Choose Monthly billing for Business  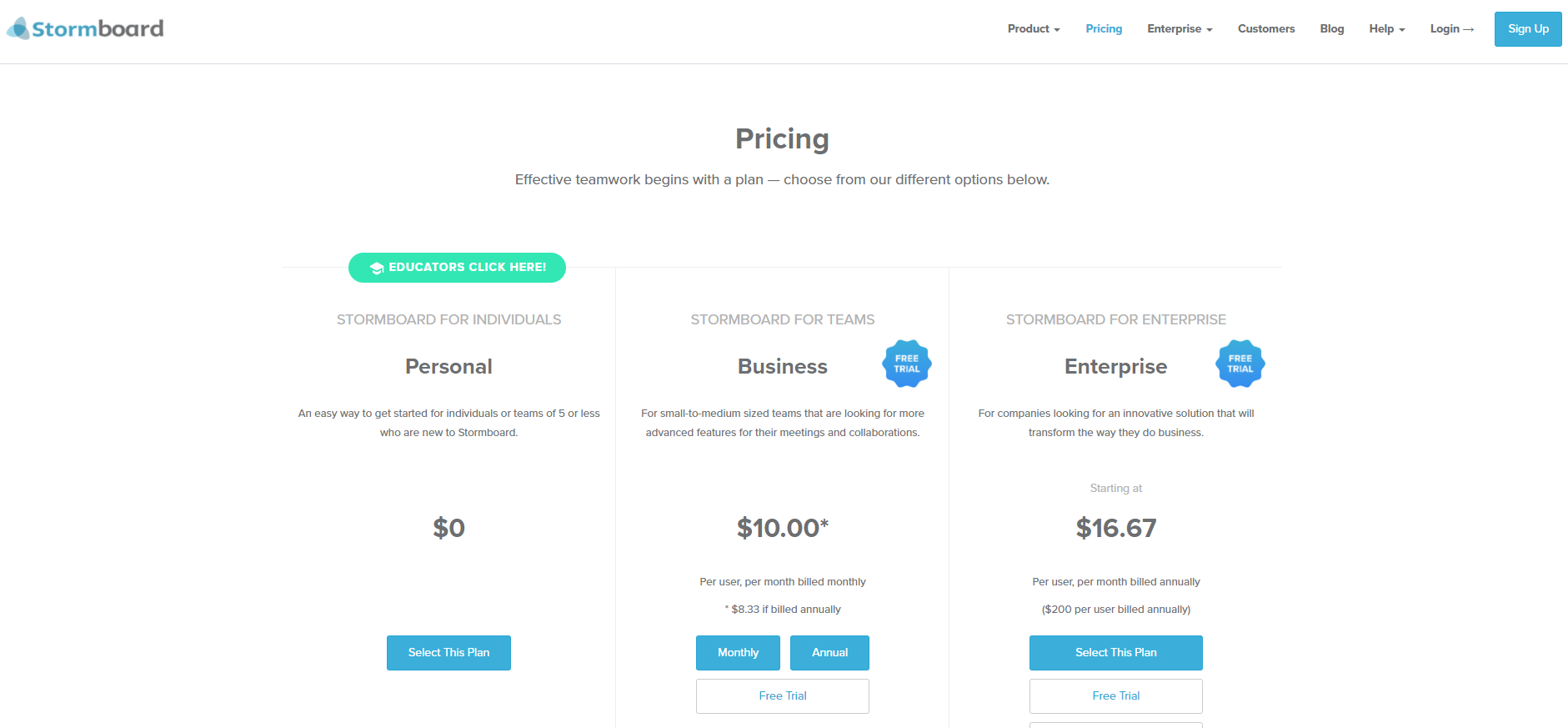pyautogui.click(x=738, y=653)
